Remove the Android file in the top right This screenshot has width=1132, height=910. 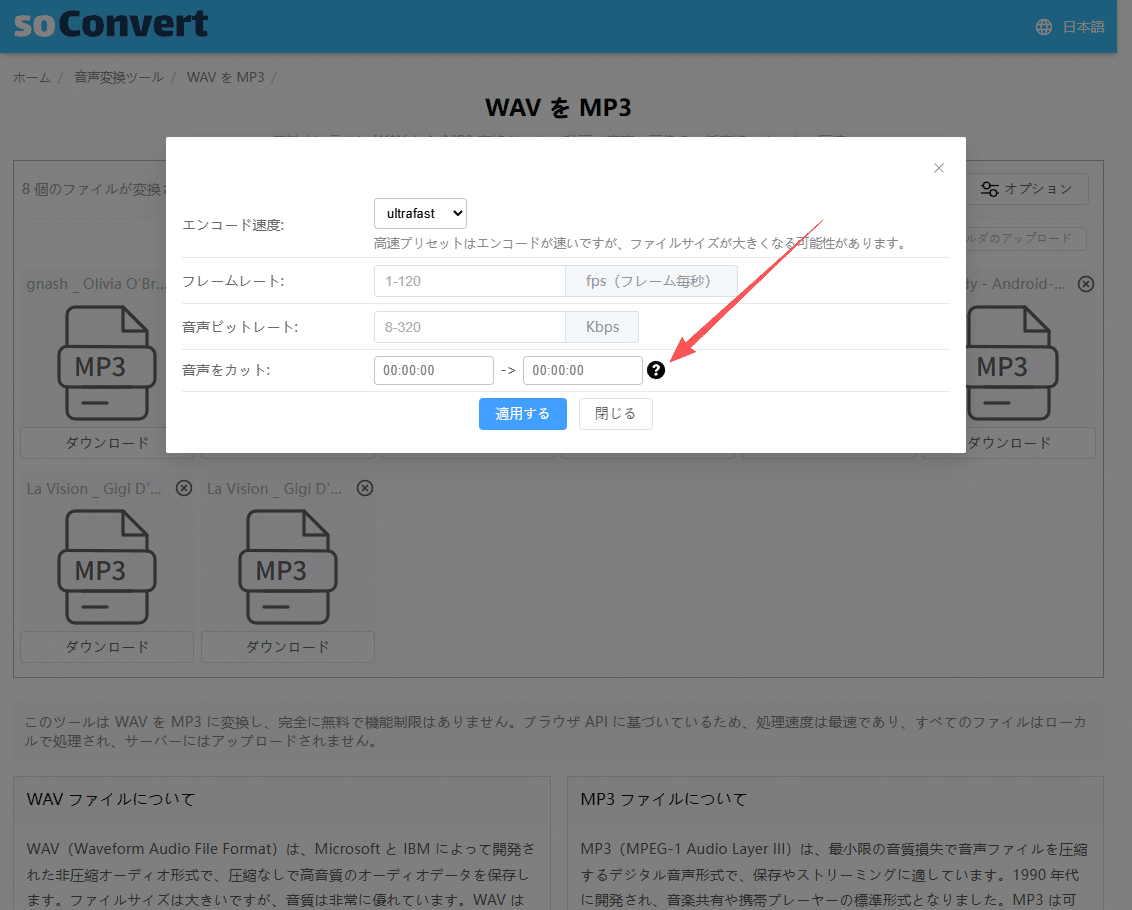1085,283
